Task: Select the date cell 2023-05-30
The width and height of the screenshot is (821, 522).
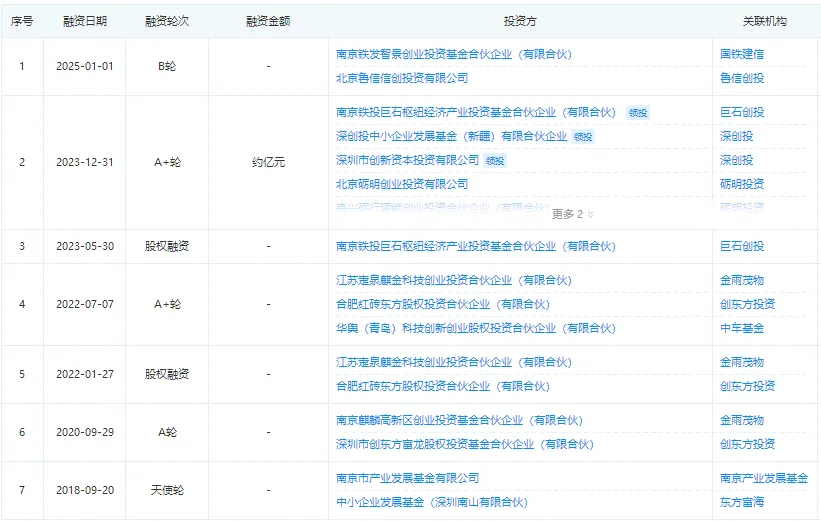Action: tap(85, 246)
